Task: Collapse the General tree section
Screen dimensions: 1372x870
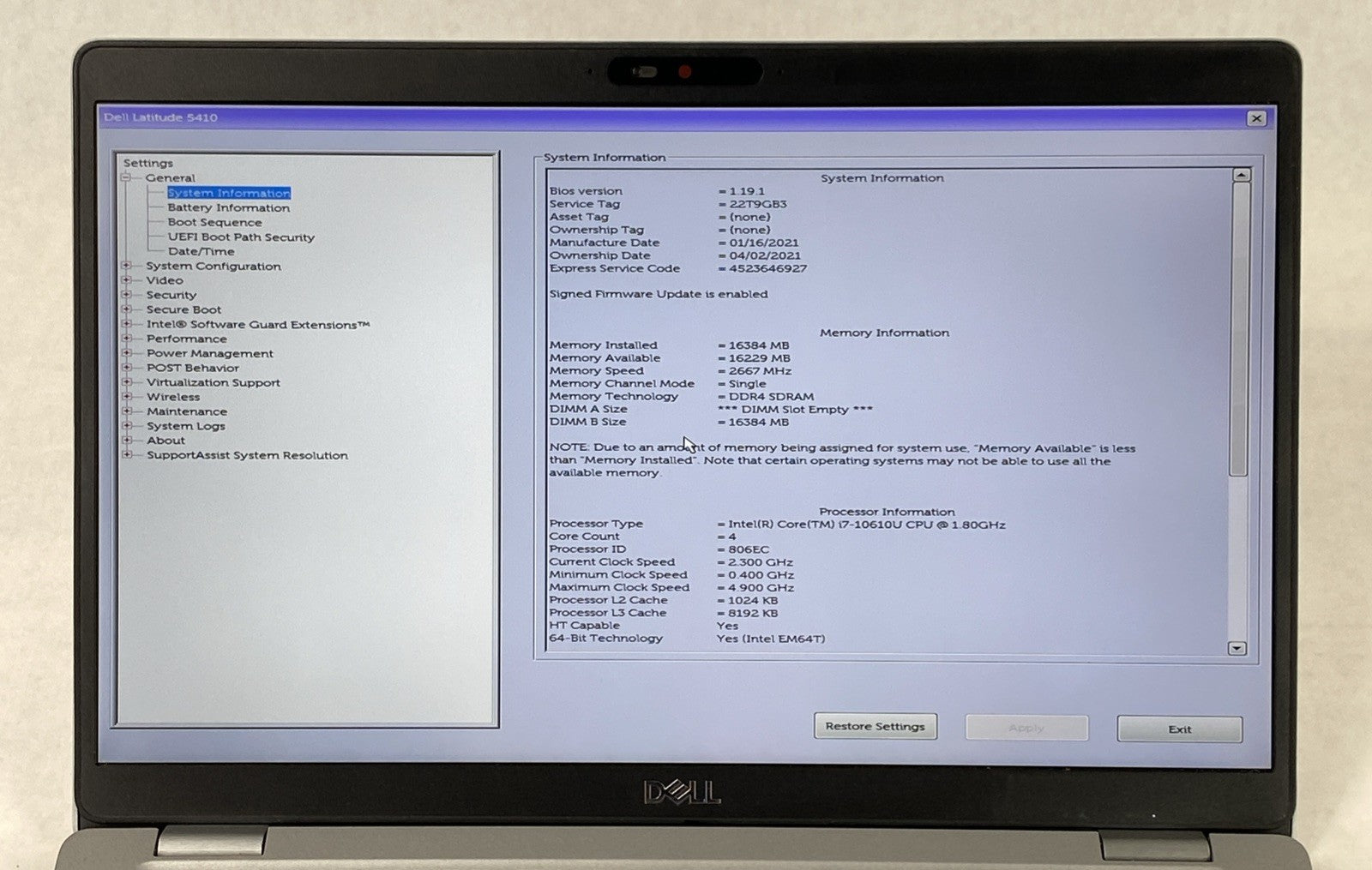Action: pyautogui.click(x=126, y=177)
